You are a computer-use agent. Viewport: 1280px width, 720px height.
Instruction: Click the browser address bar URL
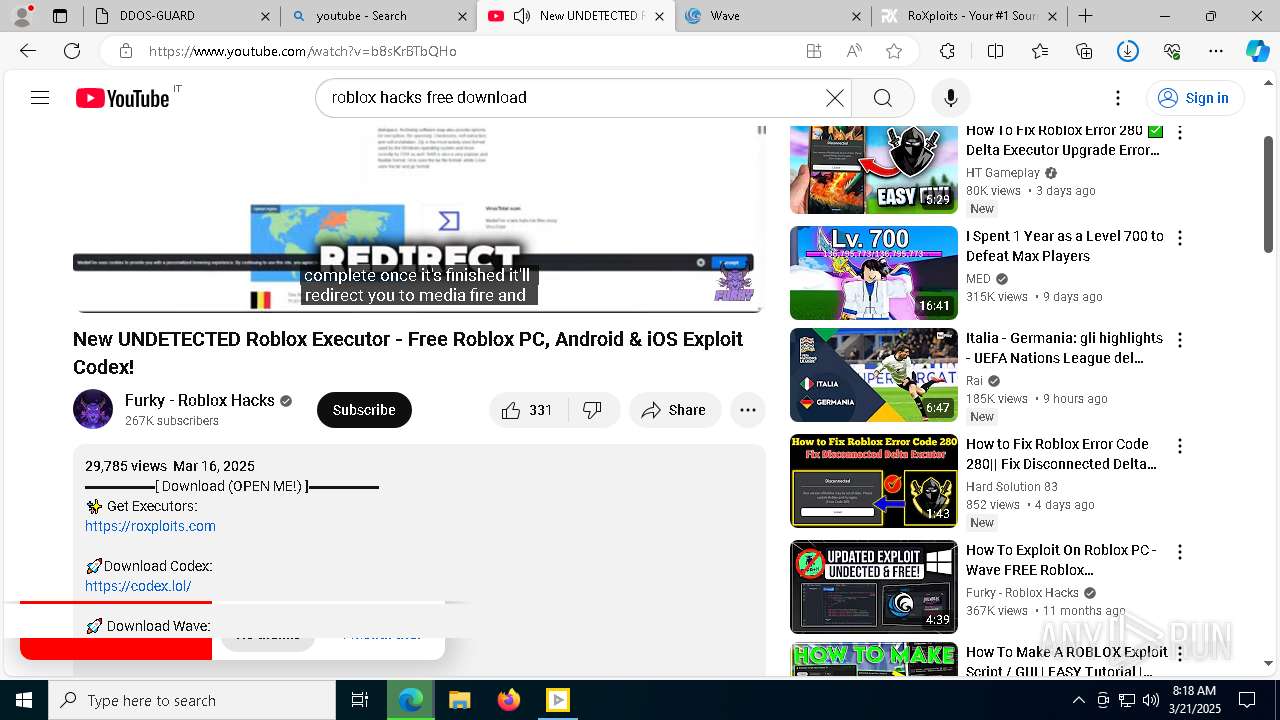[303, 51]
